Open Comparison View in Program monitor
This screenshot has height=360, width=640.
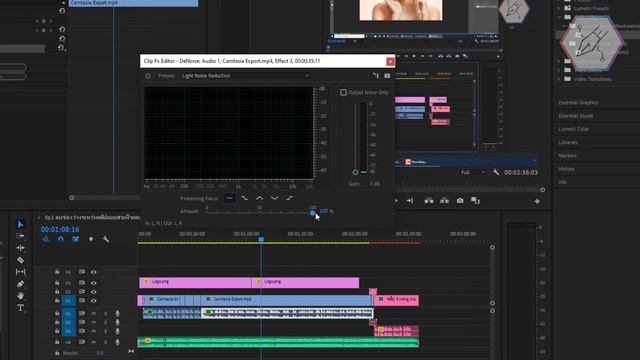(475, 201)
